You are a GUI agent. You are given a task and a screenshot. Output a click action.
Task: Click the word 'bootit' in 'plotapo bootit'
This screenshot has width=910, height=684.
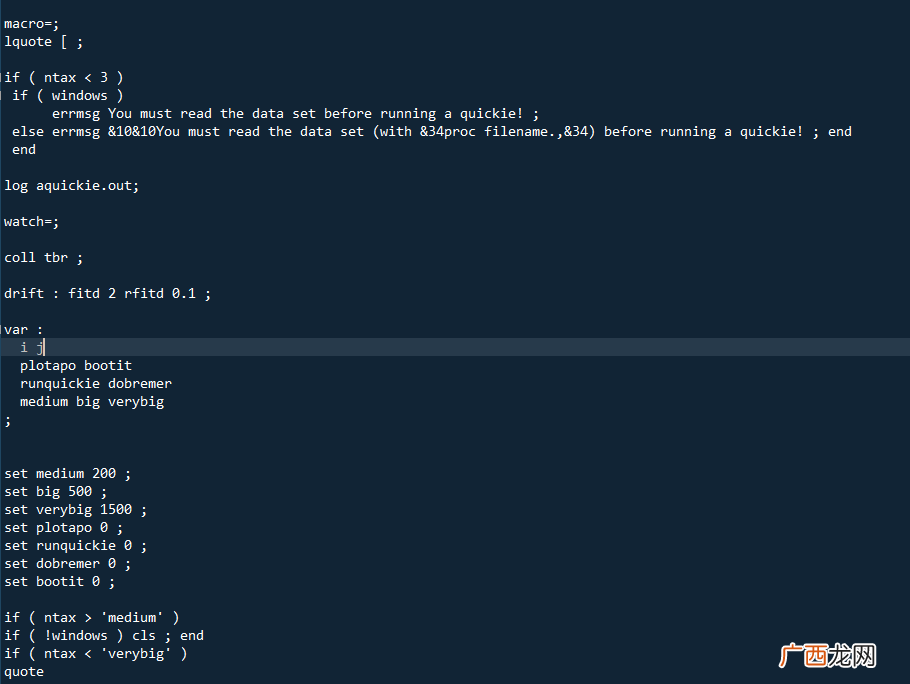pos(108,365)
